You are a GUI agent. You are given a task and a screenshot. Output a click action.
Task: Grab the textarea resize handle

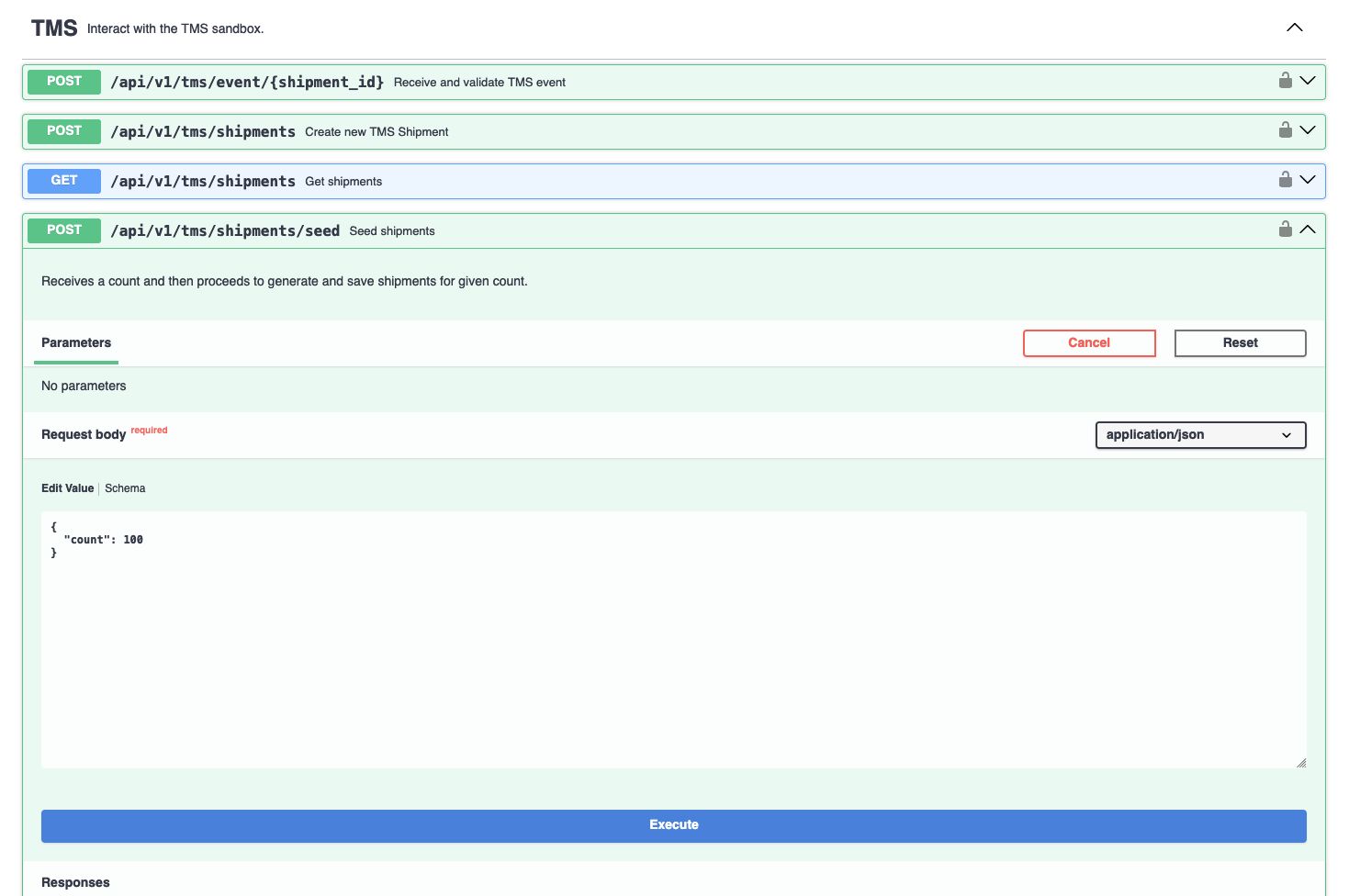tap(1300, 762)
